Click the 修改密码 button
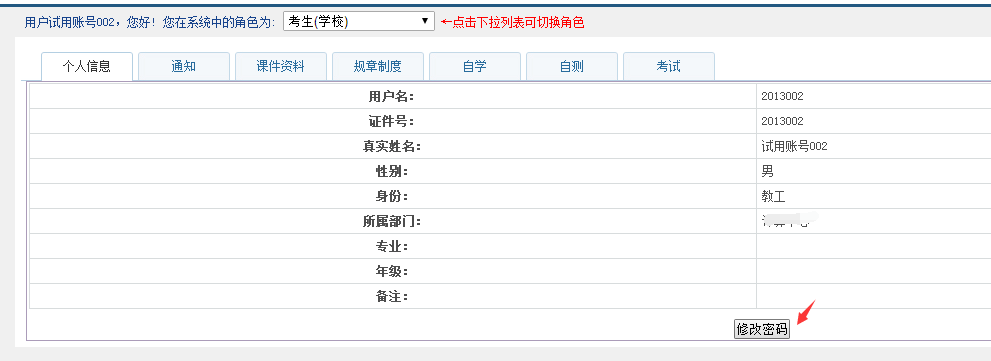Screen dimensions: 991x361 pos(762,329)
